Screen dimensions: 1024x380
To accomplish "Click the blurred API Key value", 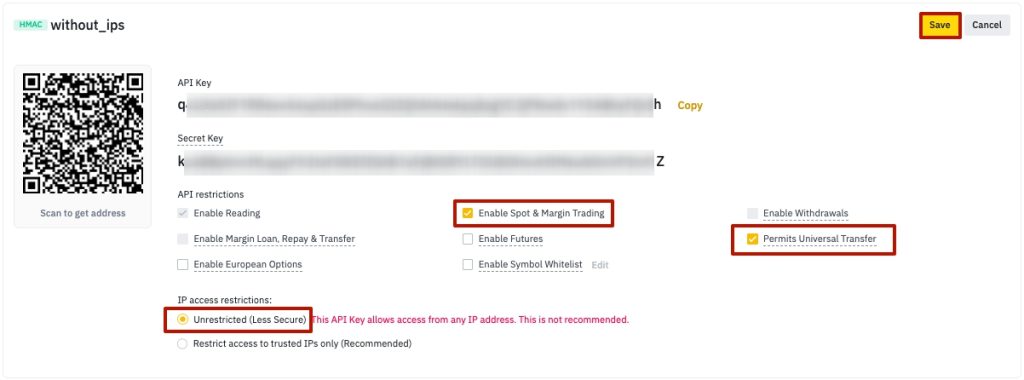I will point(419,104).
